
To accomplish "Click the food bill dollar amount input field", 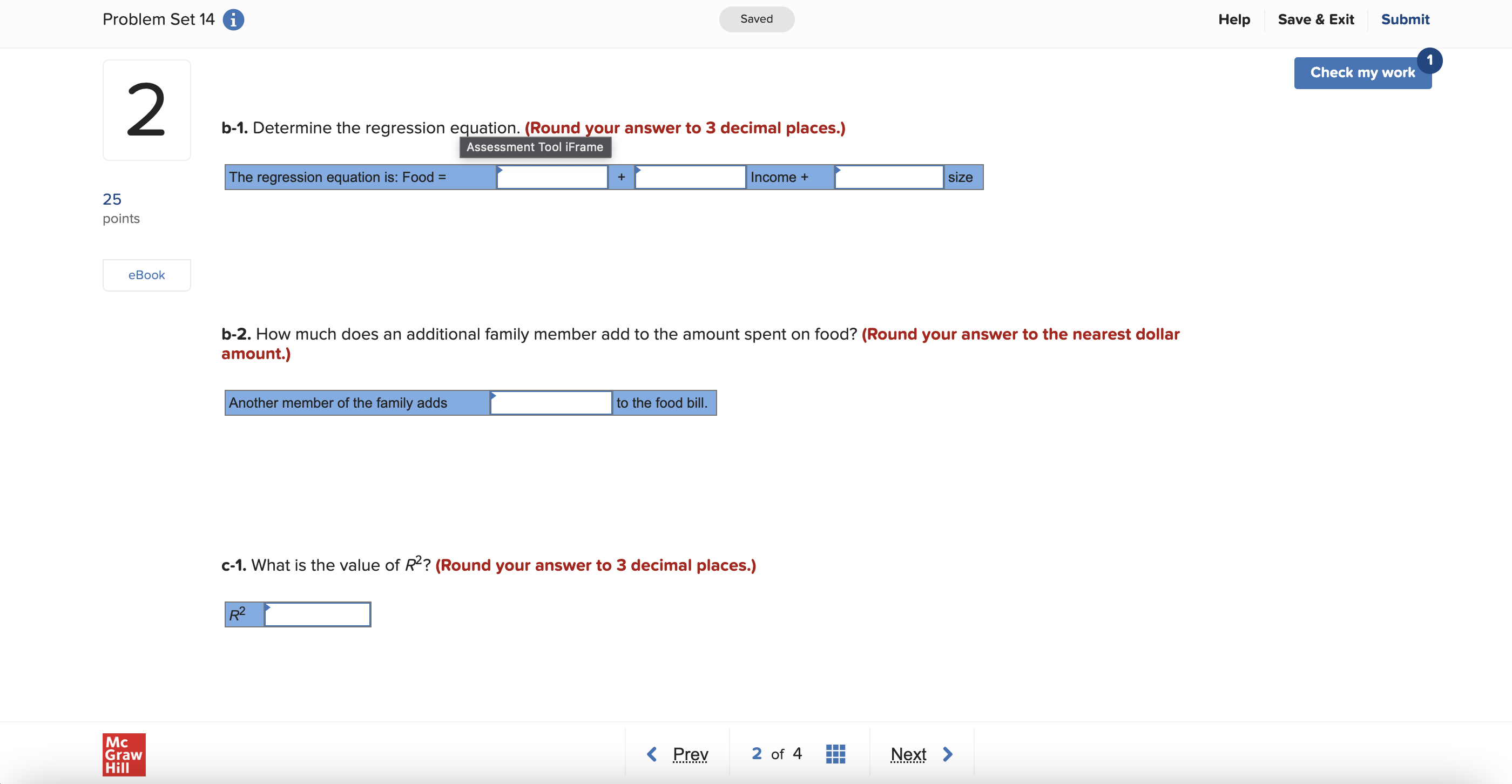I will pyautogui.click(x=551, y=403).
